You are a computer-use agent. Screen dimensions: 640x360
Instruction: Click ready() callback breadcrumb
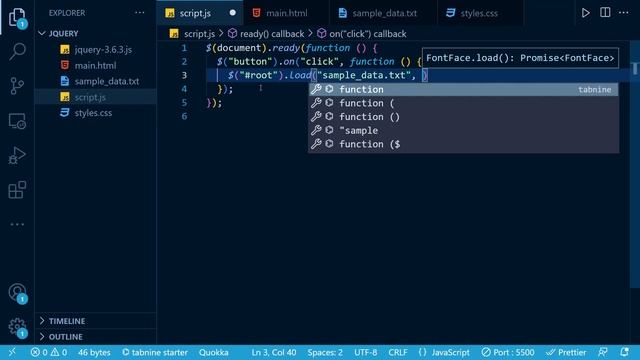click(x=266, y=34)
